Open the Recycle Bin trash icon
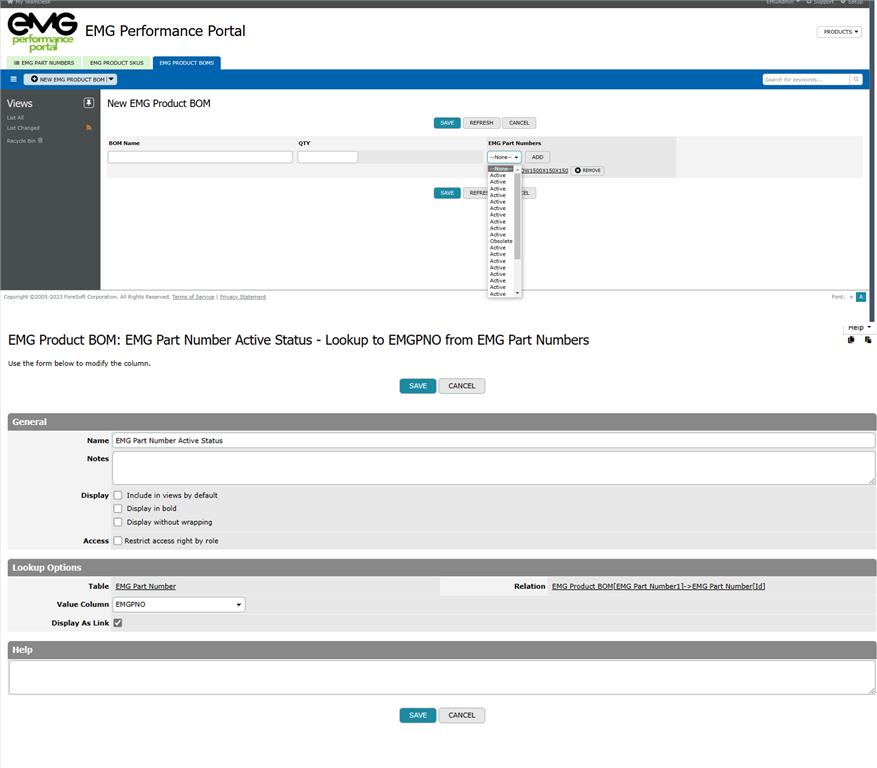The height and width of the screenshot is (768, 877). [40, 141]
